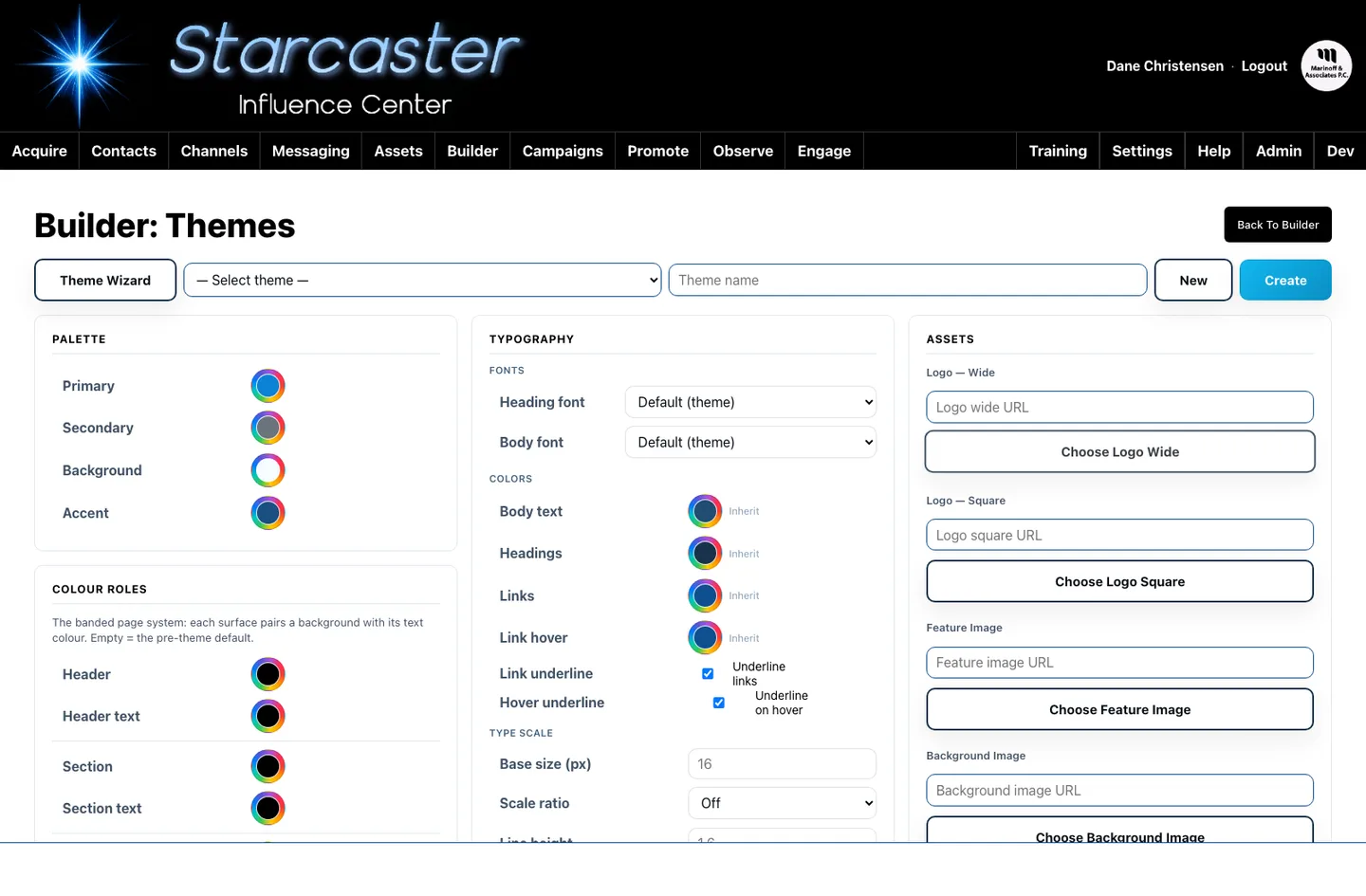
Task: Open the Body text color swatch
Action: pyautogui.click(x=705, y=511)
